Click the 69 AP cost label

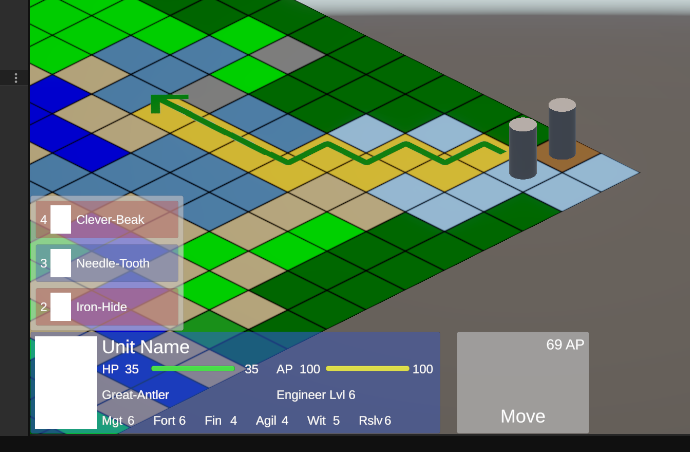click(565, 345)
